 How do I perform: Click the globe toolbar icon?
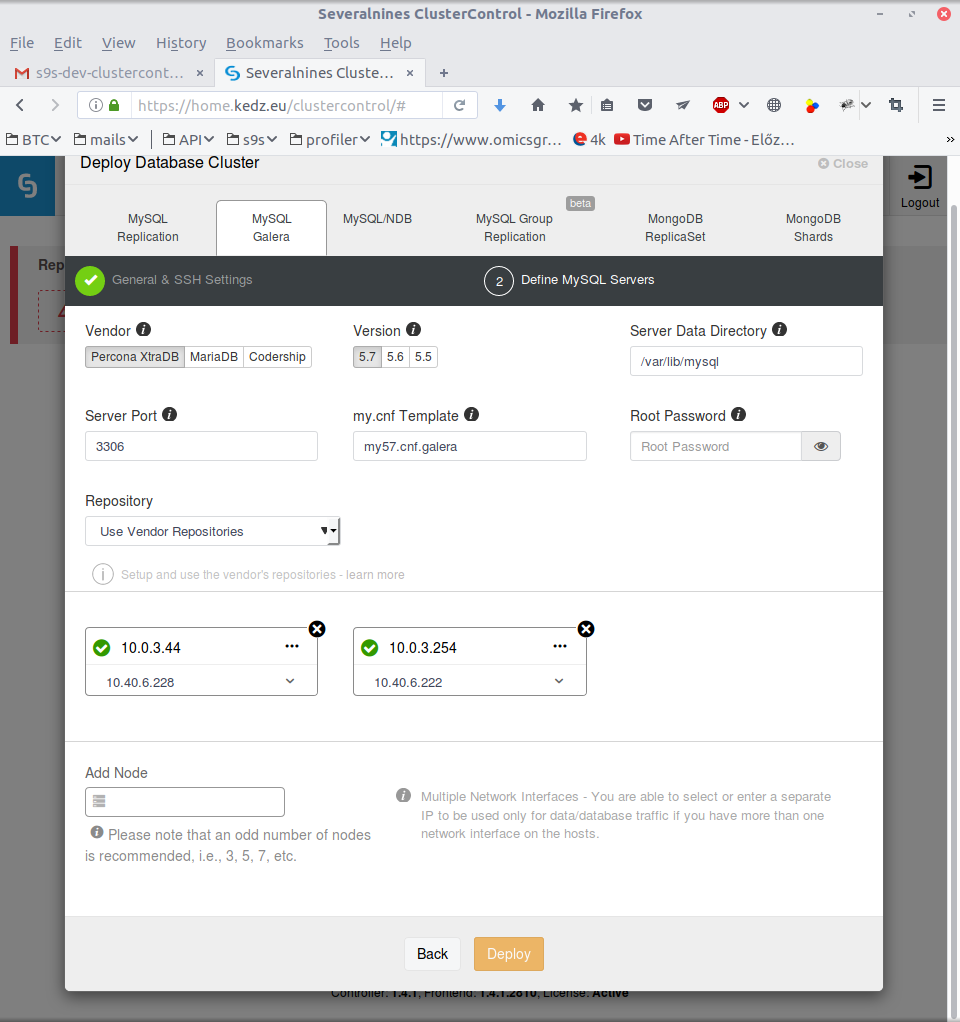(x=774, y=105)
